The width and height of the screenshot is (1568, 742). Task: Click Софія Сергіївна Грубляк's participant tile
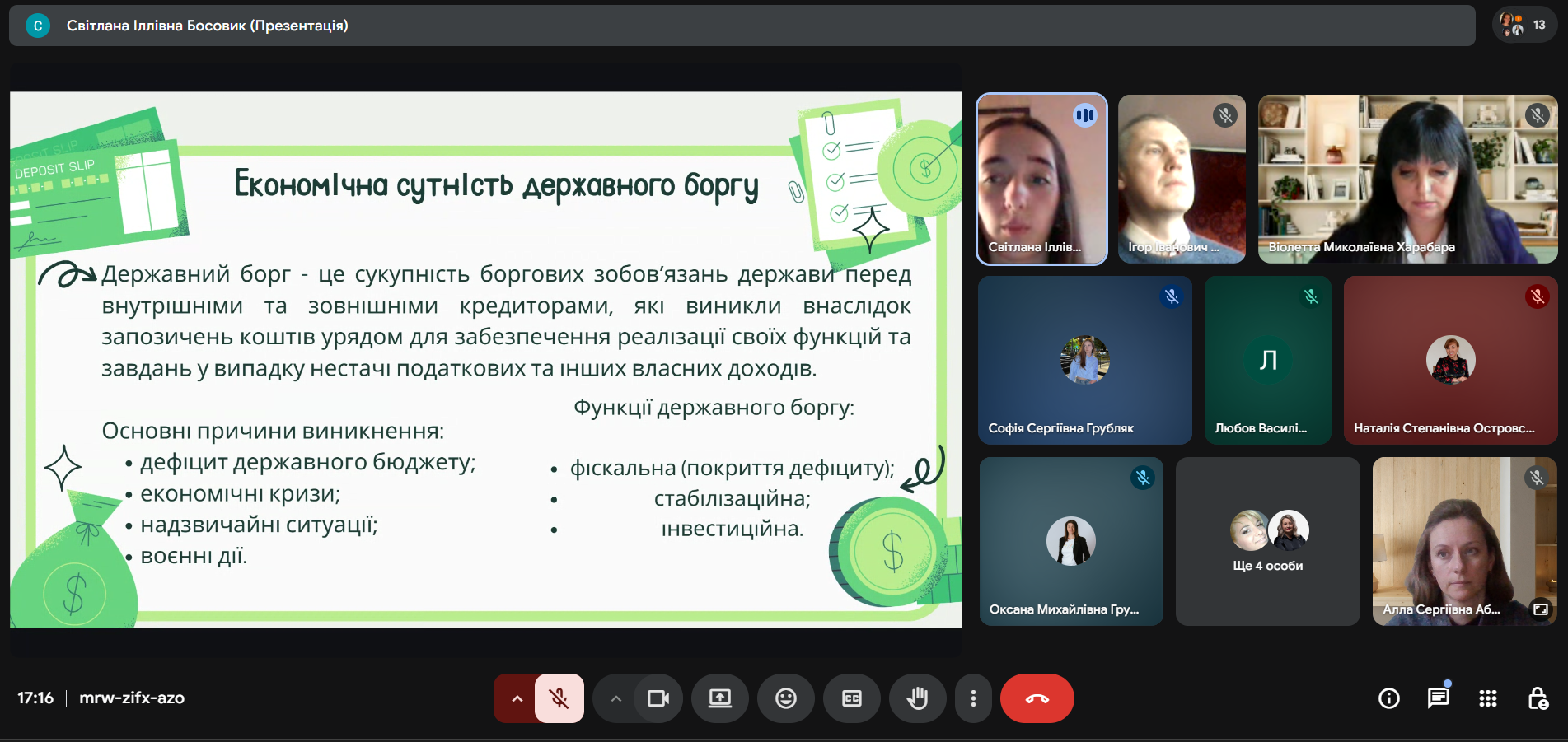pyautogui.click(x=1085, y=360)
